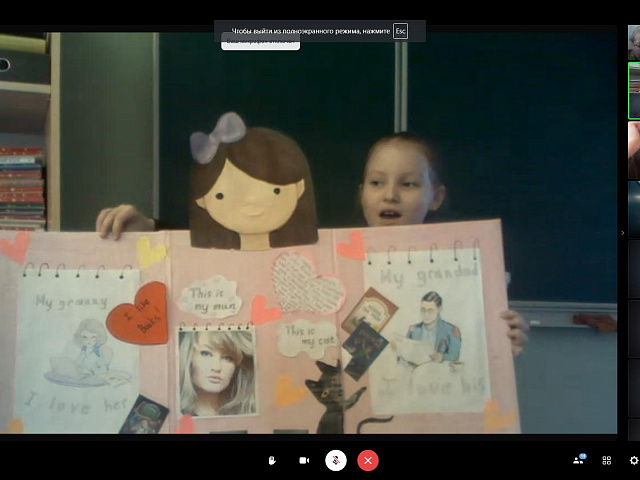Click the fullscreen exit hint banner text
This screenshot has width=640, height=480.
coord(310,31)
